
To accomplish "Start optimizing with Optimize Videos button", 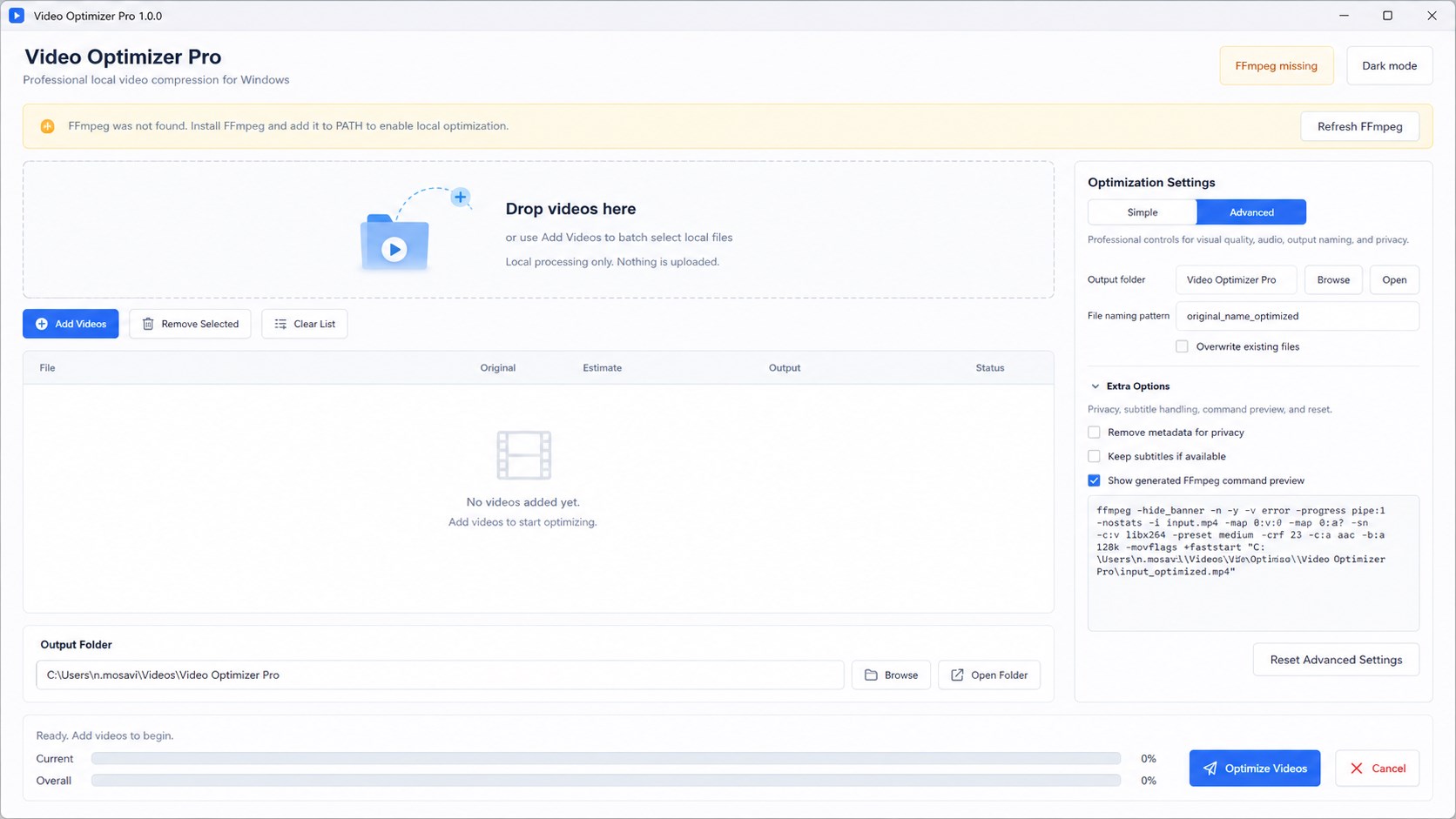I will tap(1255, 769).
